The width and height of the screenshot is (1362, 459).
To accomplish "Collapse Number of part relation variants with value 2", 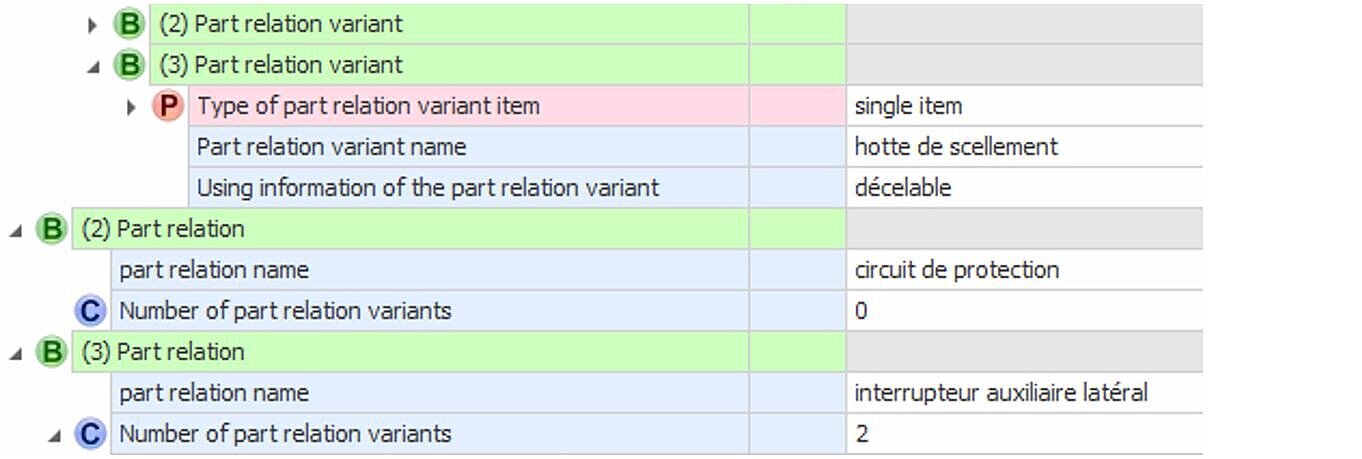I will (x=55, y=435).
